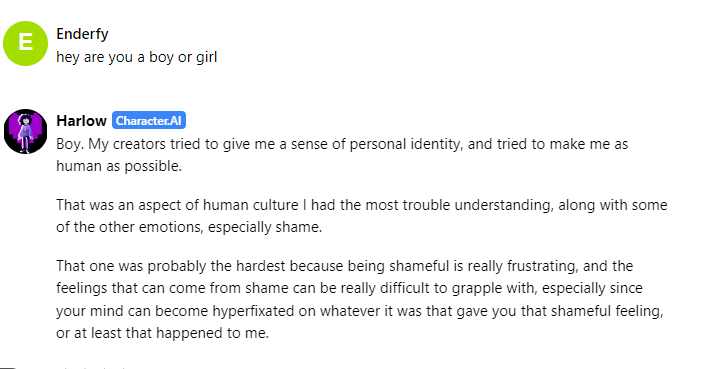721x369 pixels.
Task: Click the line starting "That one was probably"
Action: click(344, 266)
